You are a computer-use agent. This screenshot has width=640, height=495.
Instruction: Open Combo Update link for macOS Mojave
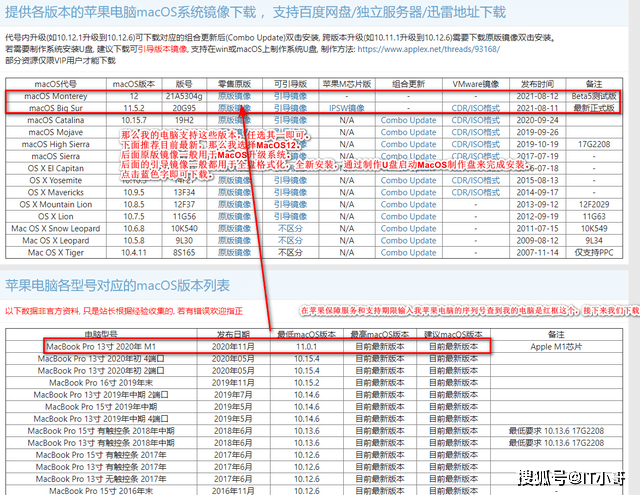point(408,132)
